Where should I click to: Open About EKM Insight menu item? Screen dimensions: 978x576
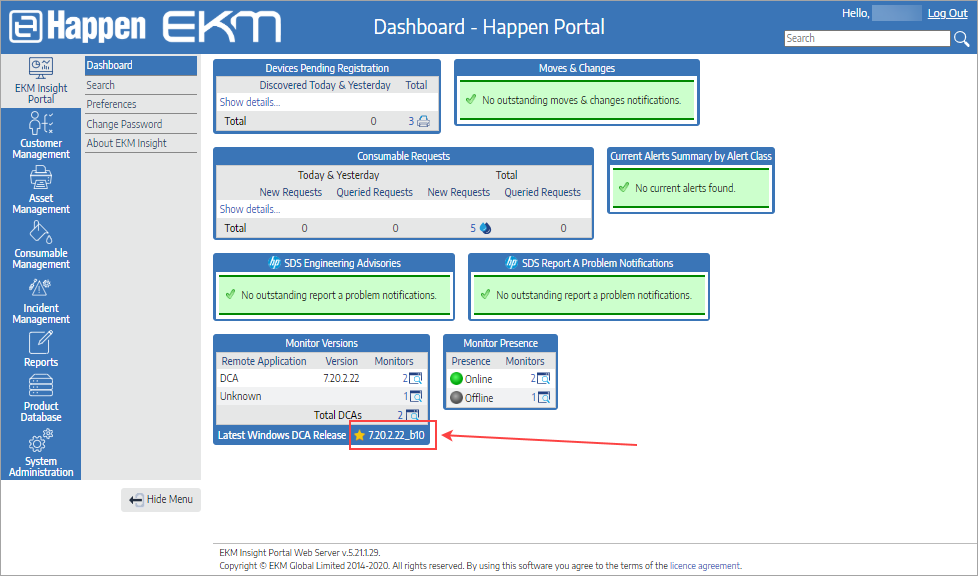[140, 143]
